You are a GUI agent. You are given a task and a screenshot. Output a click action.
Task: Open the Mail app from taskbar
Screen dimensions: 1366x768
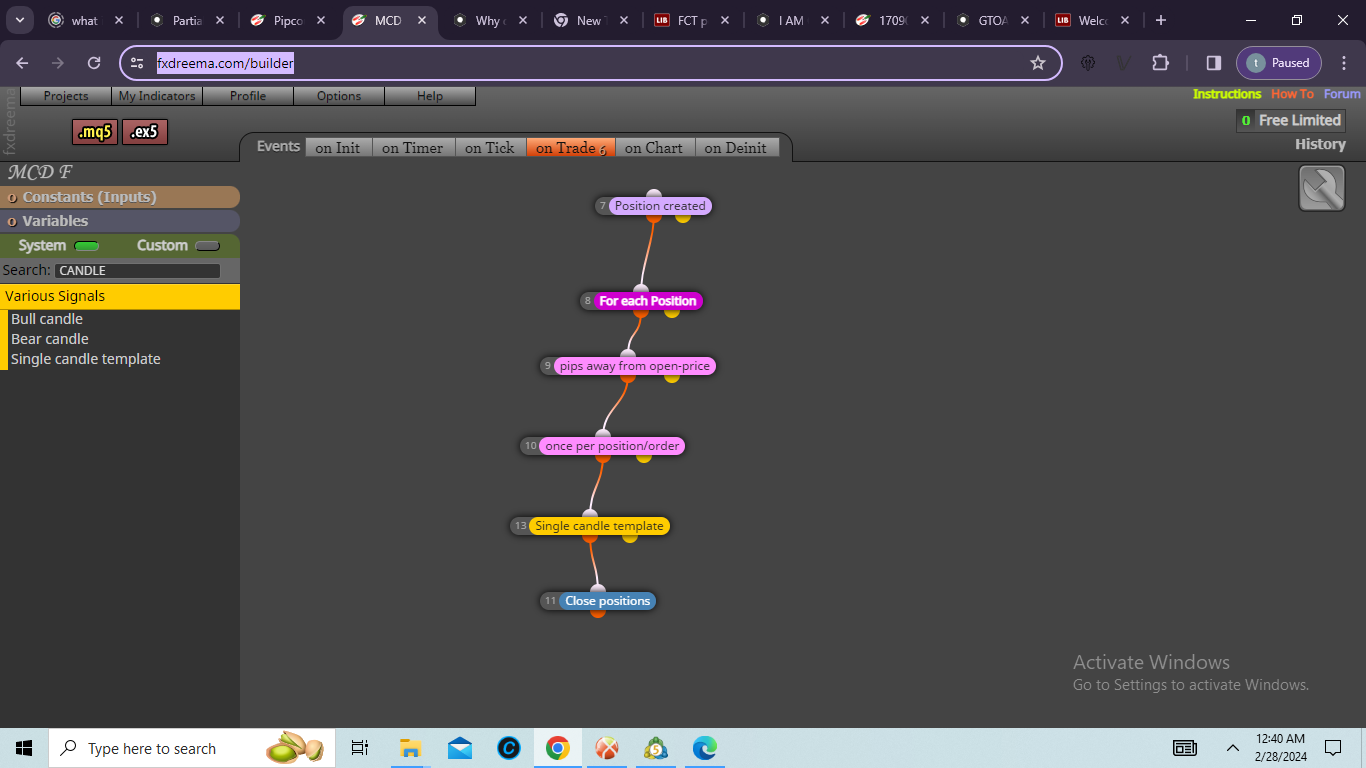460,748
